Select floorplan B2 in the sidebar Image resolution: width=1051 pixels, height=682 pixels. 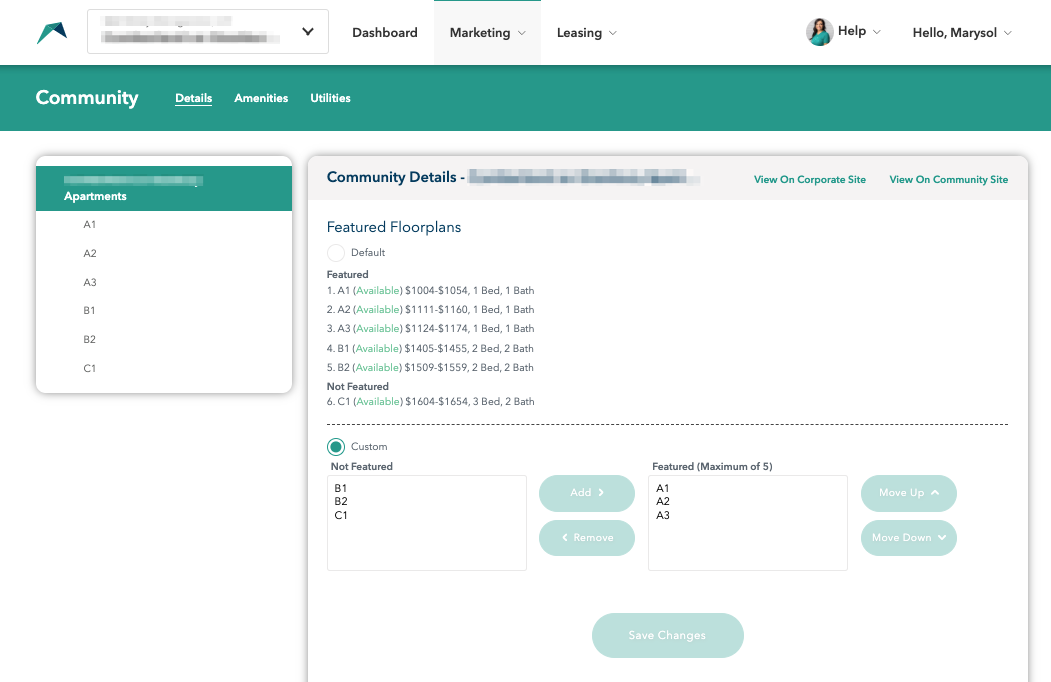click(90, 339)
